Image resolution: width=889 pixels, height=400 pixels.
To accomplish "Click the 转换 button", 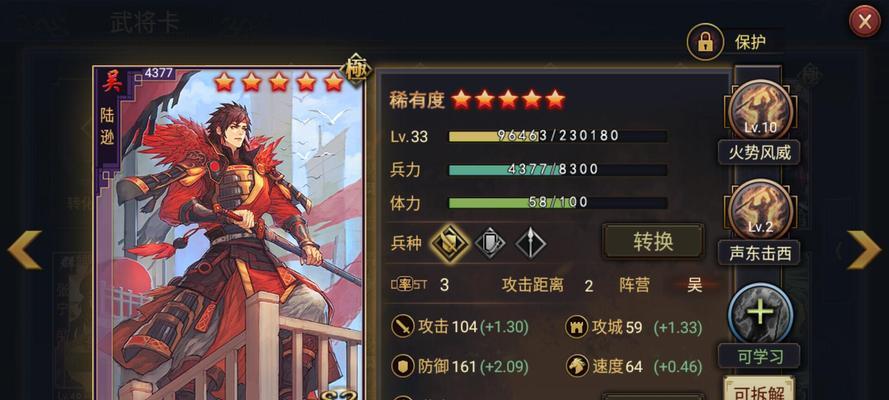I will tap(653, 242).
